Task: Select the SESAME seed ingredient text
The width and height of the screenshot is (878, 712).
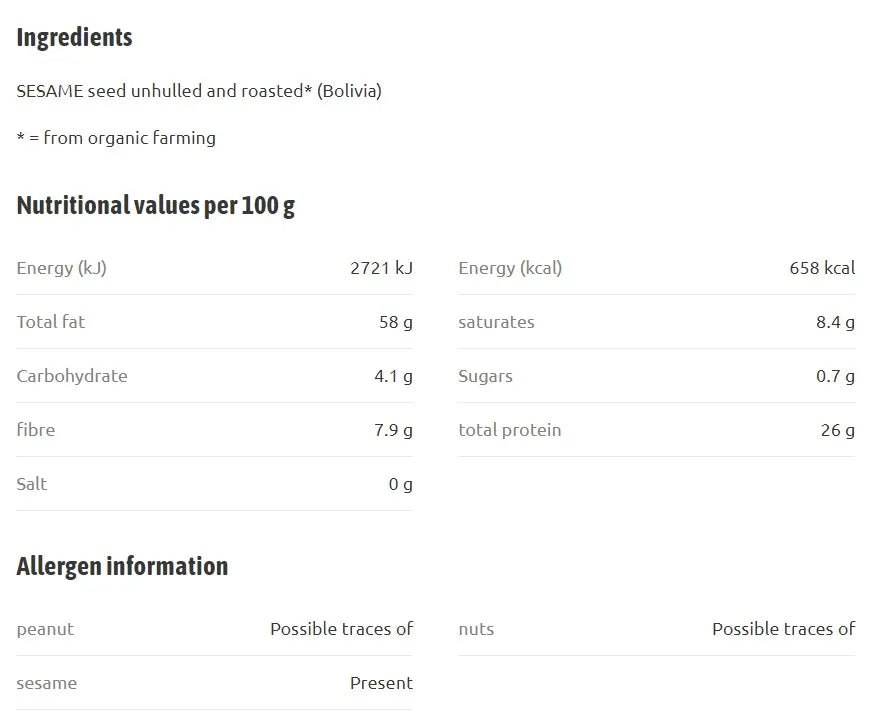Action: [199, 91]
